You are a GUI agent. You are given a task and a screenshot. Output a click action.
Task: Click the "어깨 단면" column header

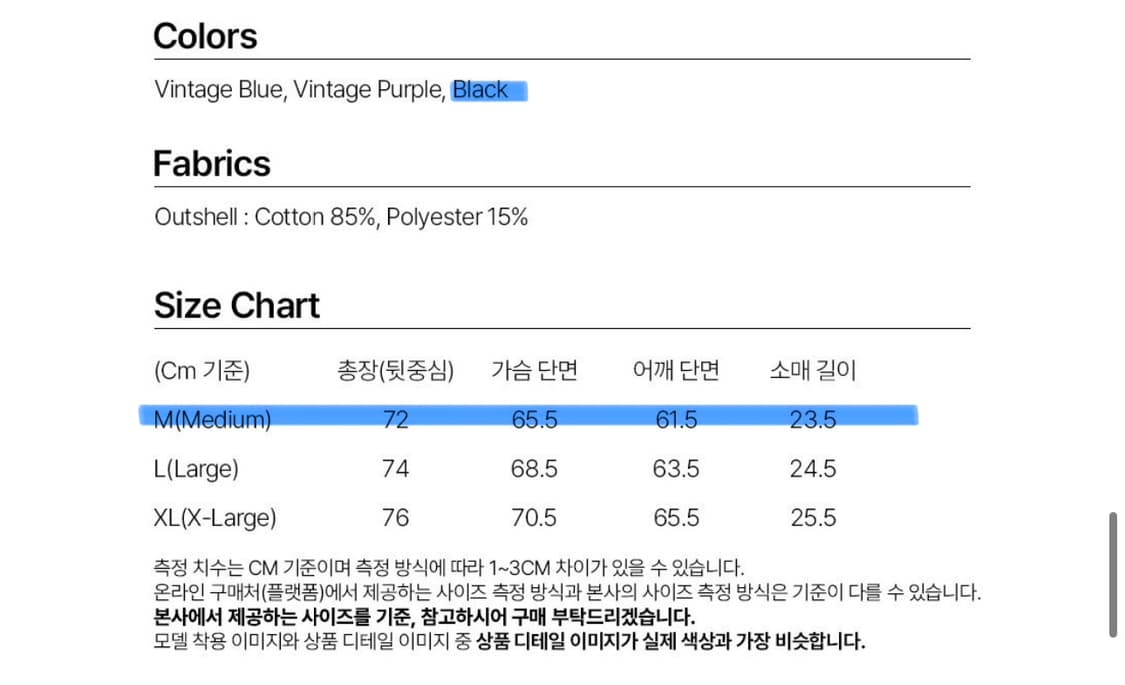pyautogui.click(x=676, y=371)
